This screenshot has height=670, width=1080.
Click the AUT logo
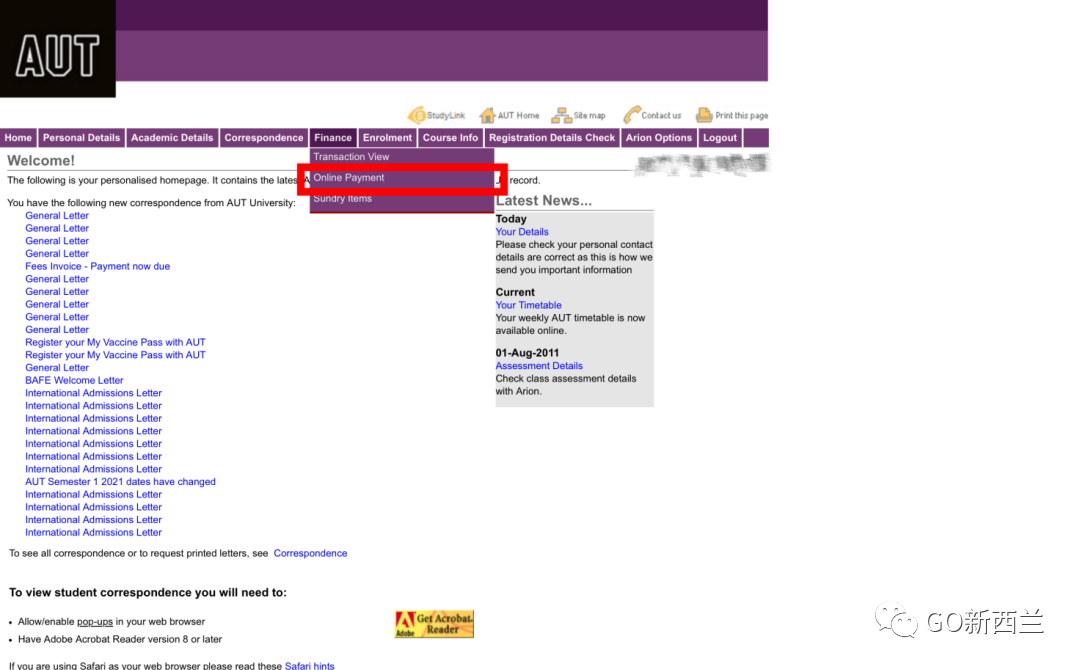58,49
